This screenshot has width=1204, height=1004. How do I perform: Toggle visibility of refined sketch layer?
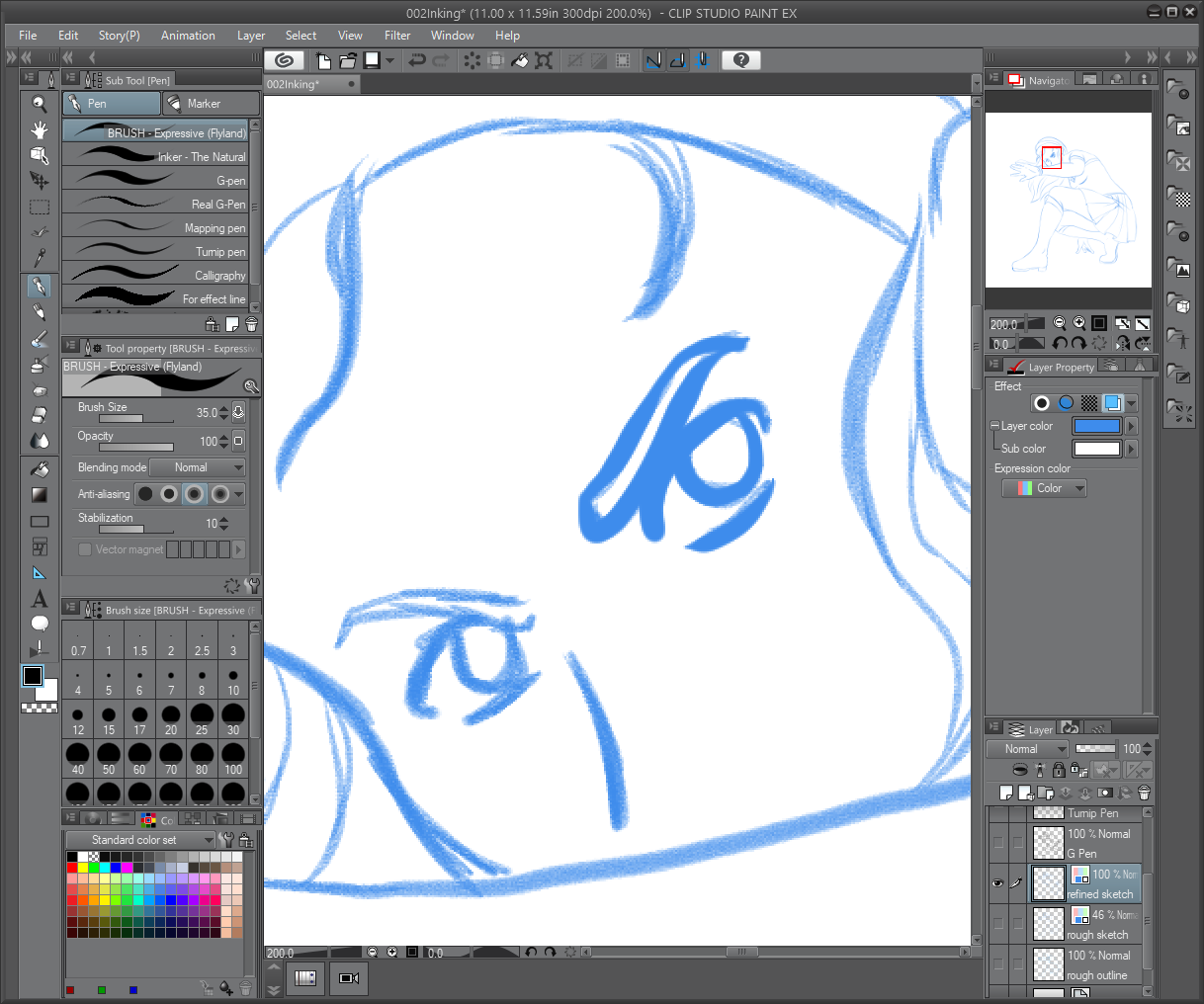click(997, 883)
